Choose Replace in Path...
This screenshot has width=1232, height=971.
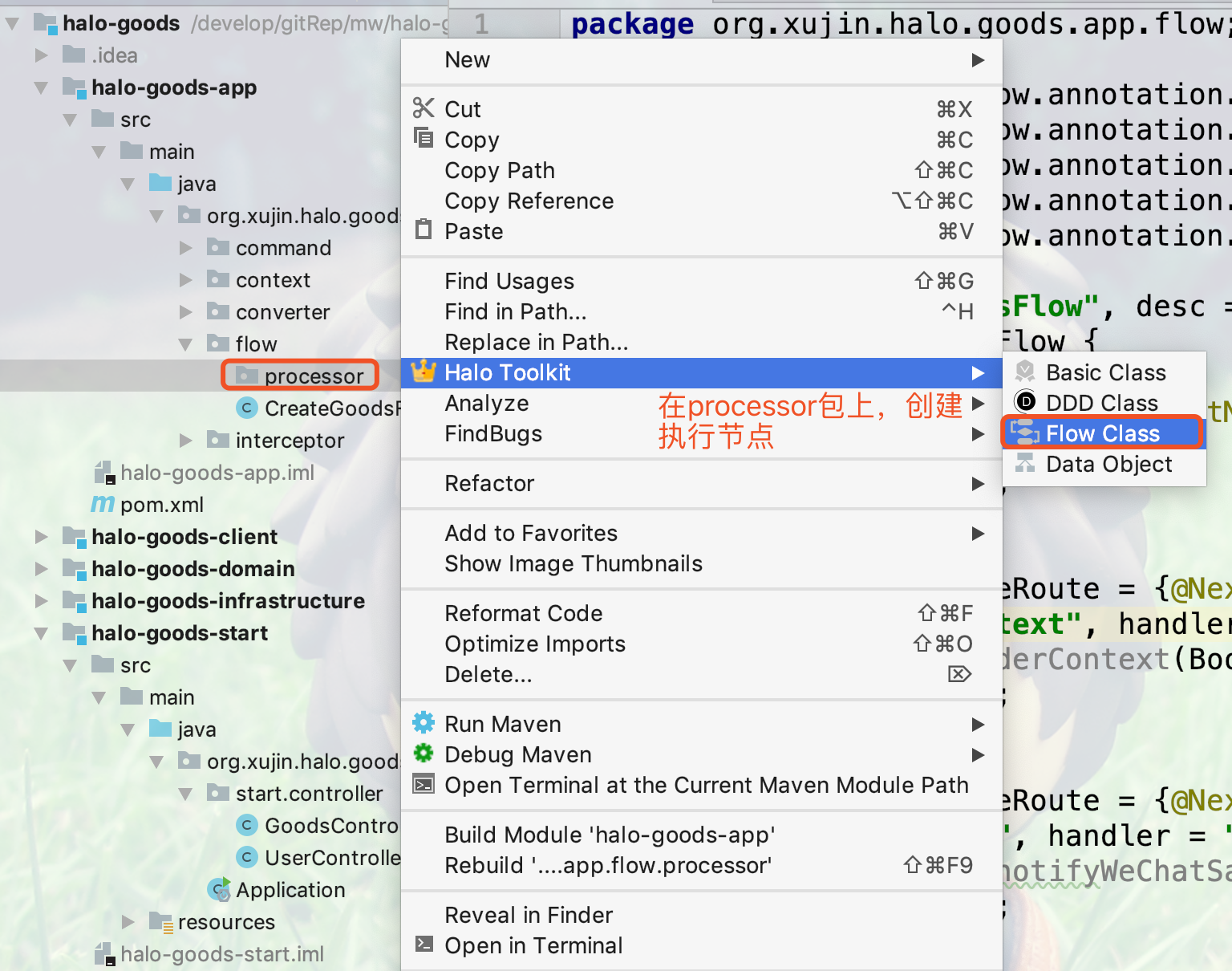702,342
